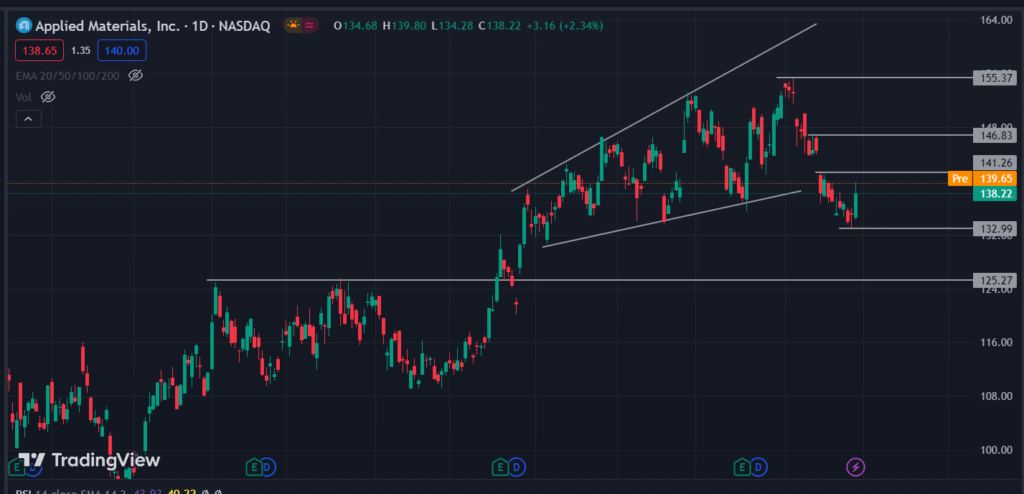Select the lower rising trendline of the wedge

click(671, 219)
